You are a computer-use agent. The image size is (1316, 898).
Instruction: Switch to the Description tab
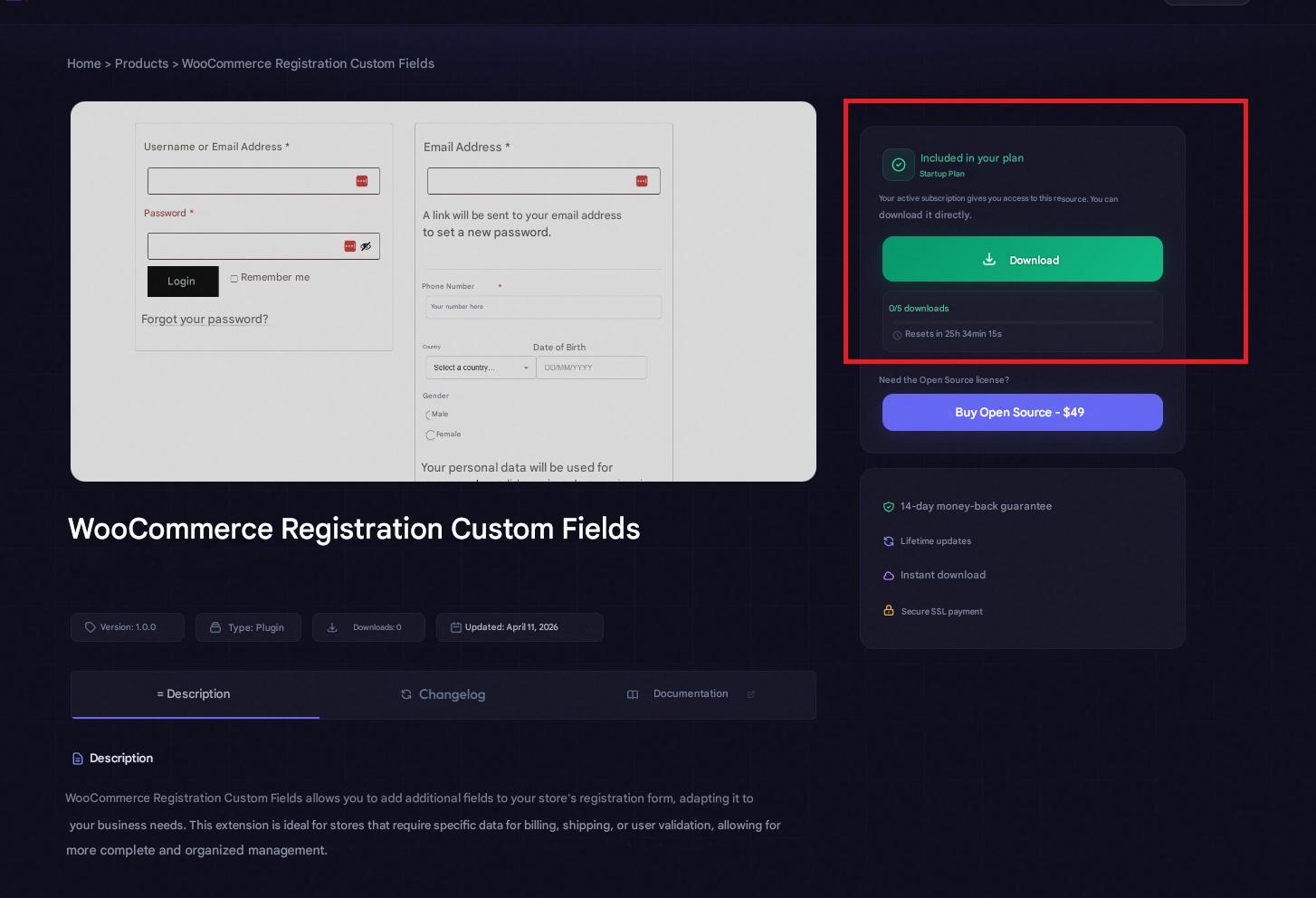(x=195, y=694)
